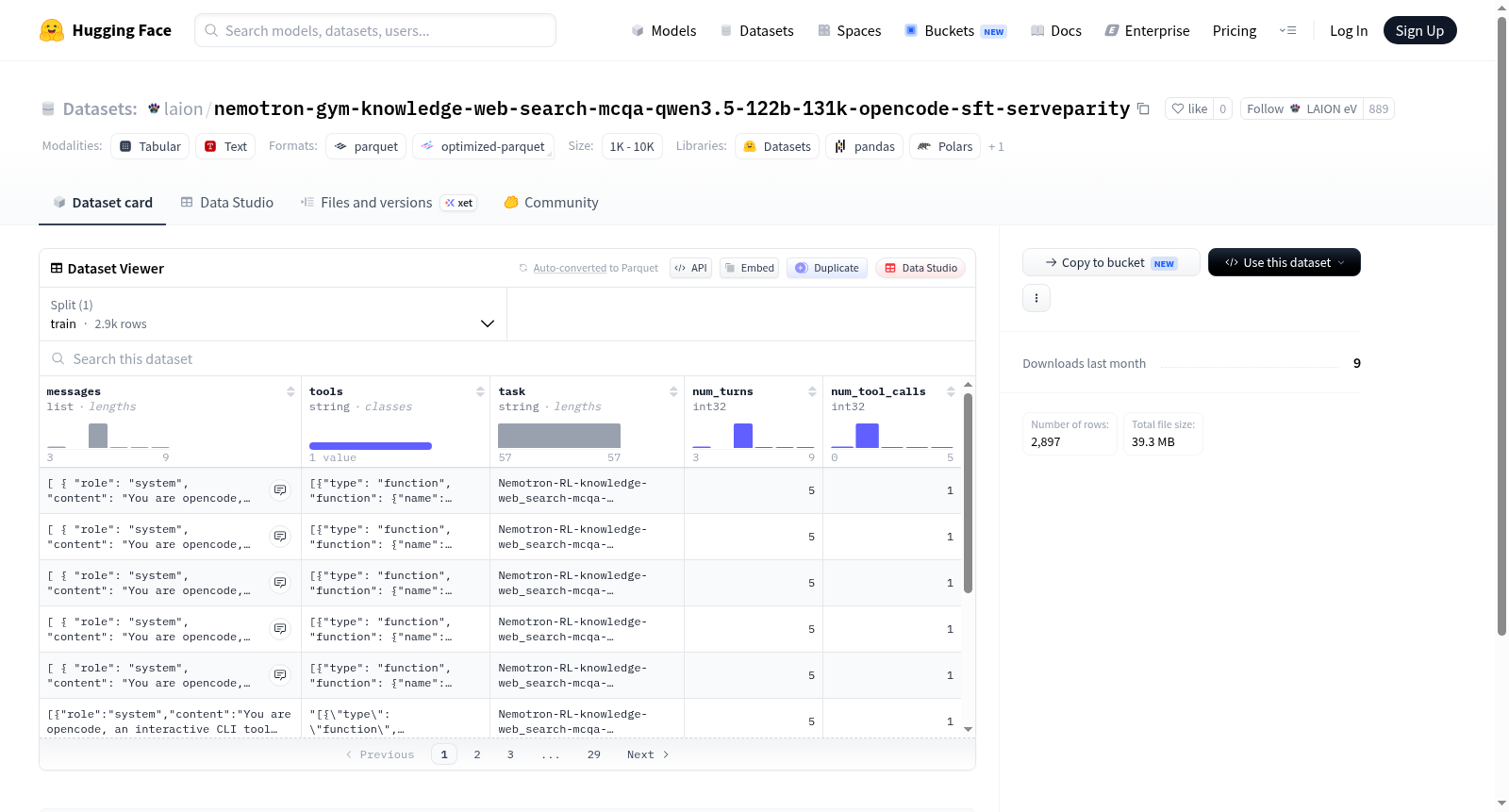
Task: Sort by the task column
Action: click(x=673, y=391)
